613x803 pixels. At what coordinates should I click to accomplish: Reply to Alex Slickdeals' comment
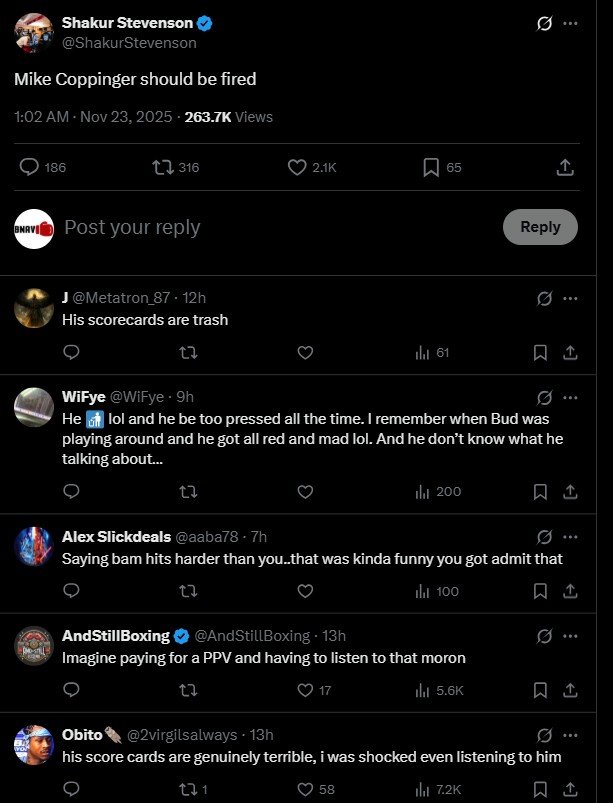pos(71,591)
